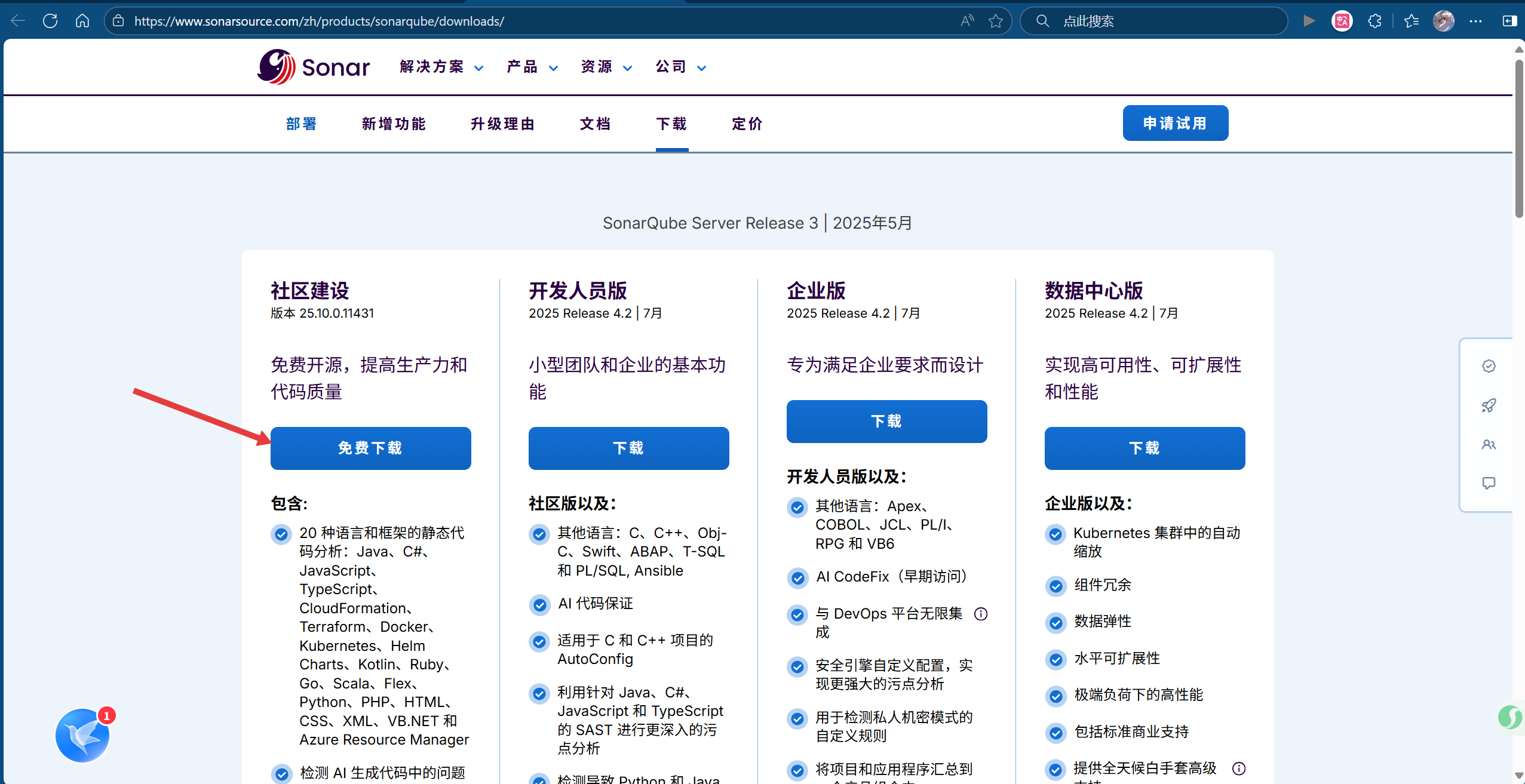Click 检测 AI 生成代码中的问题 item
This screenshot has height=784, width=1525.
tap(382, 773)
